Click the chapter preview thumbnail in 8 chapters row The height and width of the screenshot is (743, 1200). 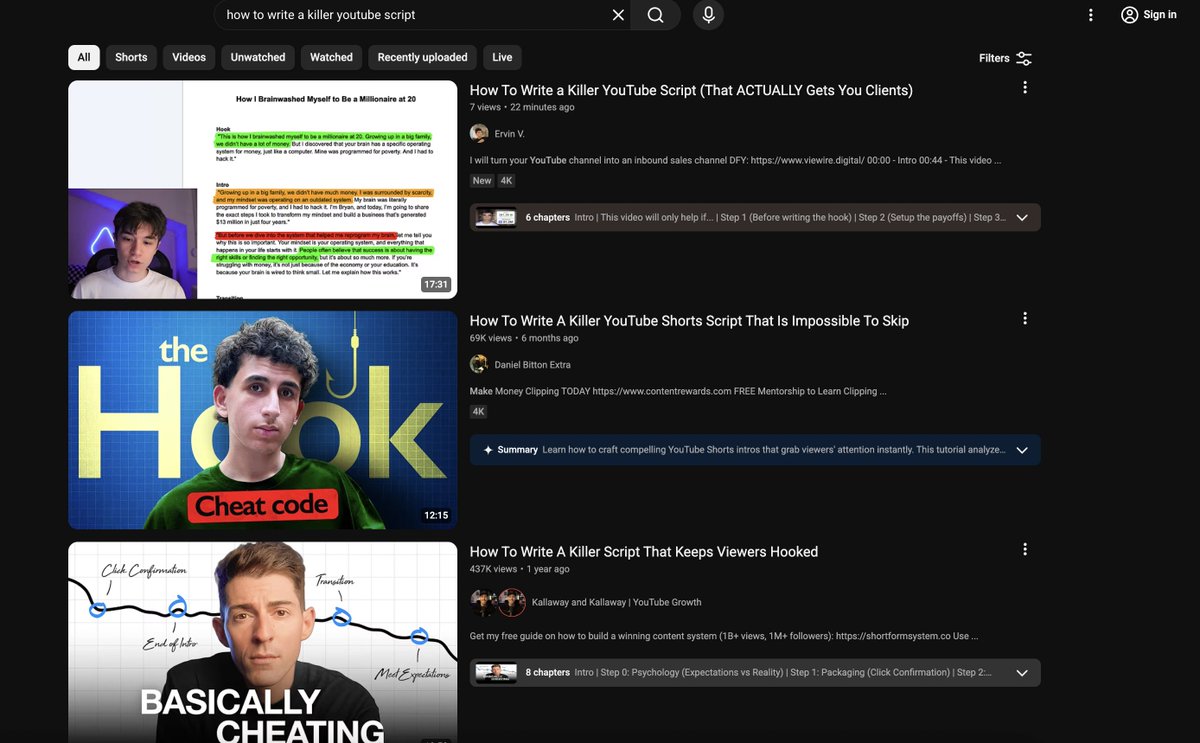point(497,673)
